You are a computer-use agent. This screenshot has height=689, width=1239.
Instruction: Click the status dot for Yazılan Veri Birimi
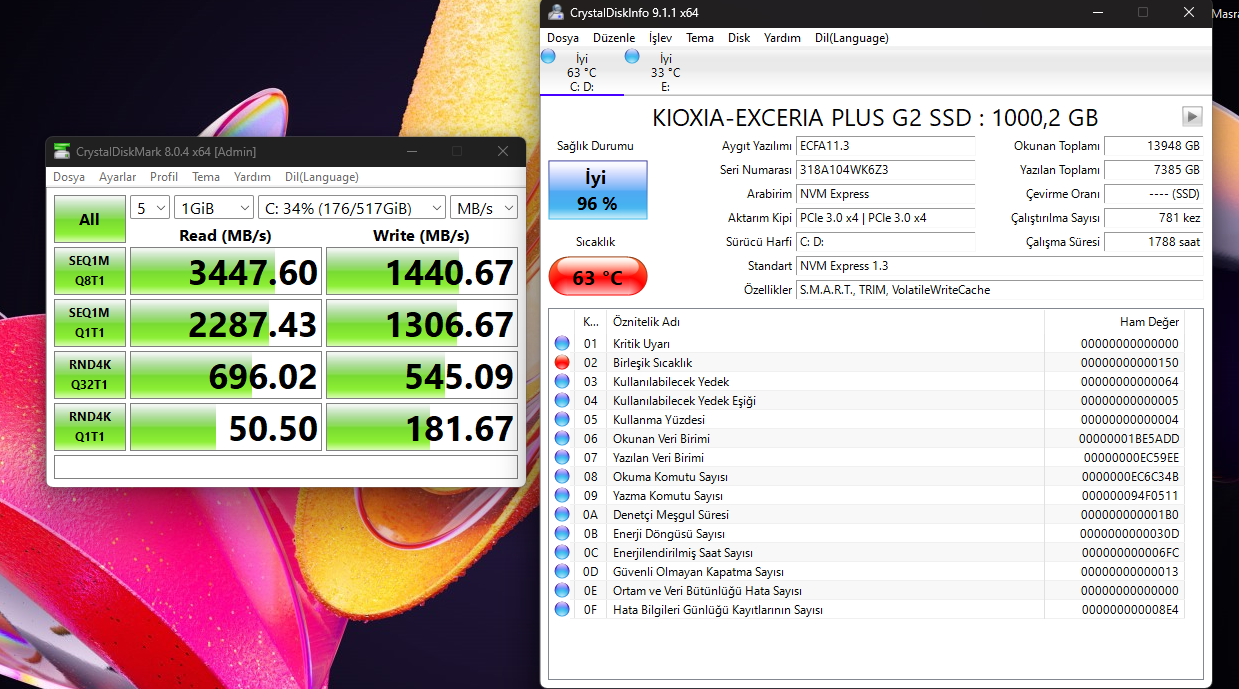click(561, 457)
